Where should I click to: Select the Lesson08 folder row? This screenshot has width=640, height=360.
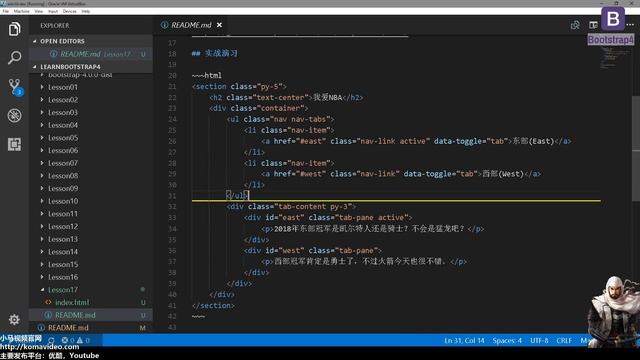[91, 176]
